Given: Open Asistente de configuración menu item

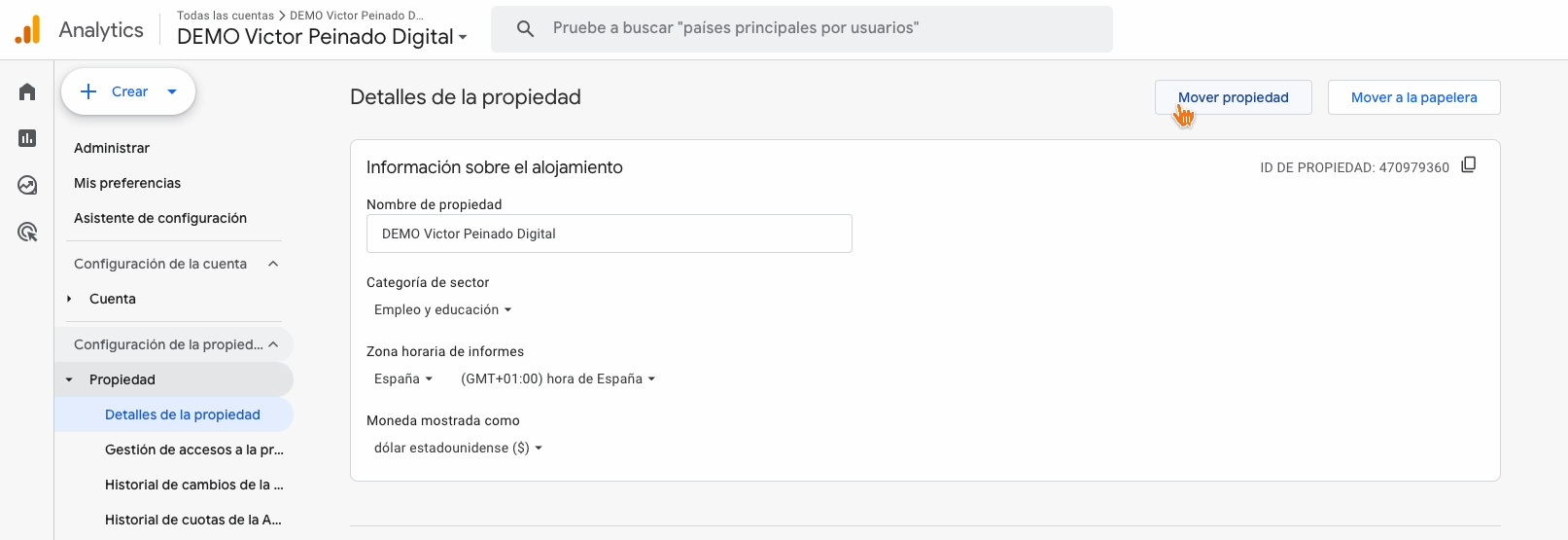Looking at the screenshot, I should click(x=160, y=218).
